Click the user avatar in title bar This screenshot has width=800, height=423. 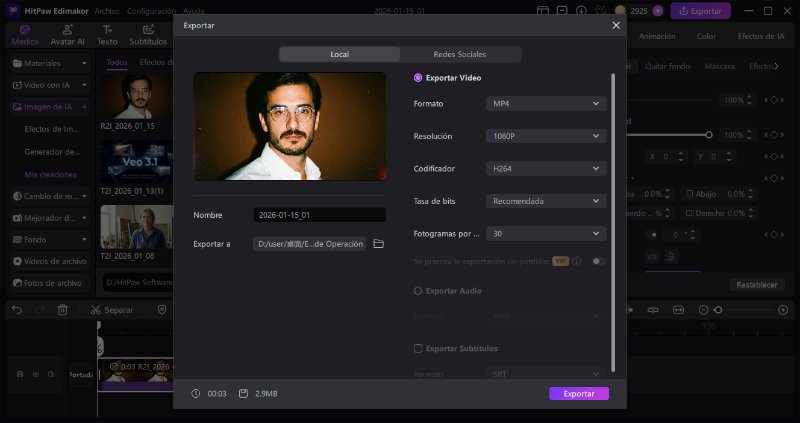tap(620, 11)
